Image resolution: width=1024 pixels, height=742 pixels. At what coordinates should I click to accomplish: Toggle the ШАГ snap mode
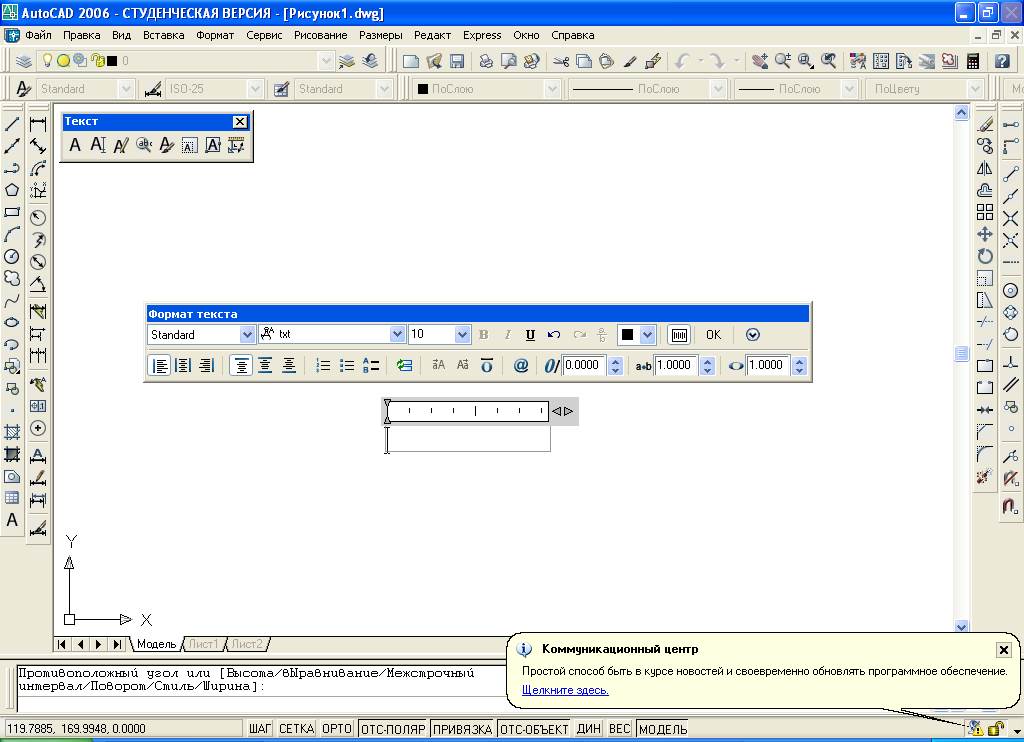point(259,729)
